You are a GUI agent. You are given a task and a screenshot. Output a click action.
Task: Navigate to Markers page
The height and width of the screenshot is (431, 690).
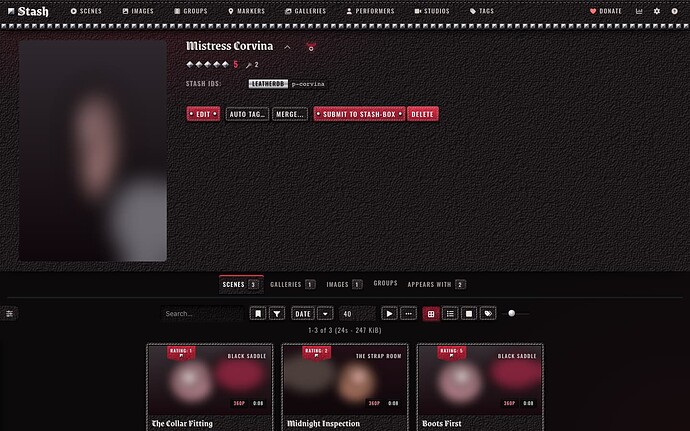click(x=246, y=11)
